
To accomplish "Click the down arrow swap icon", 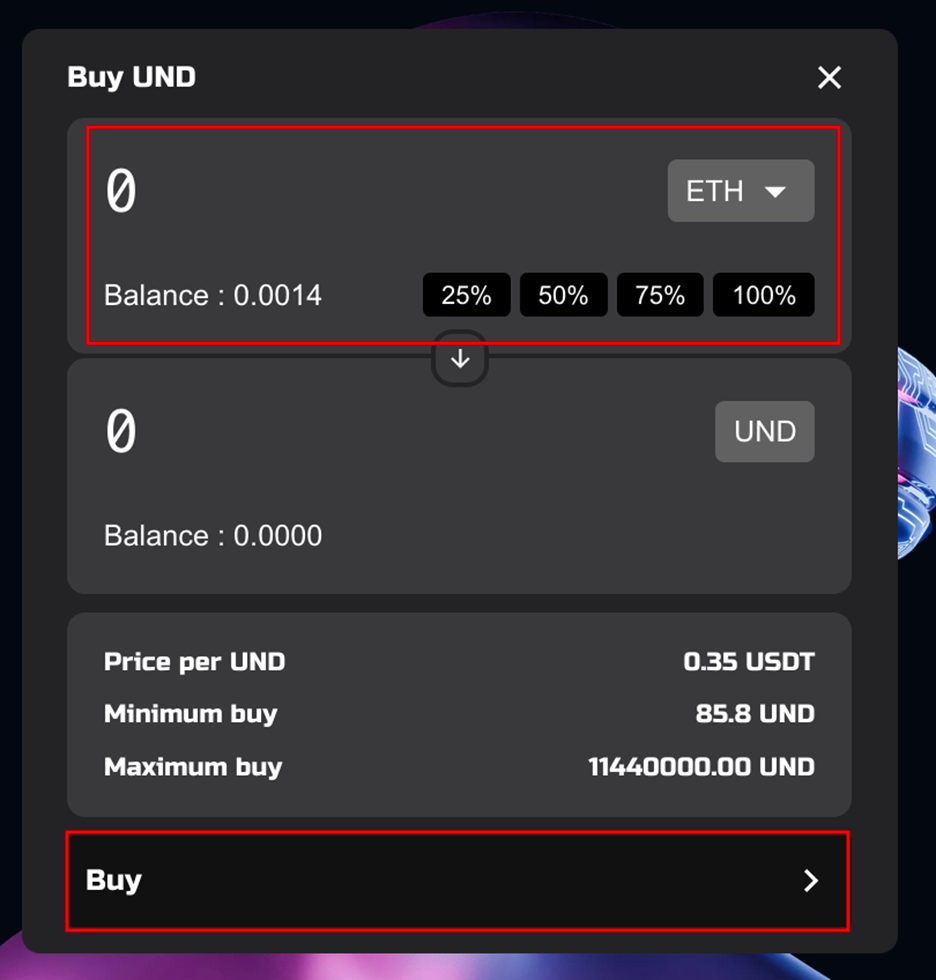I will [x=460, y=359].
